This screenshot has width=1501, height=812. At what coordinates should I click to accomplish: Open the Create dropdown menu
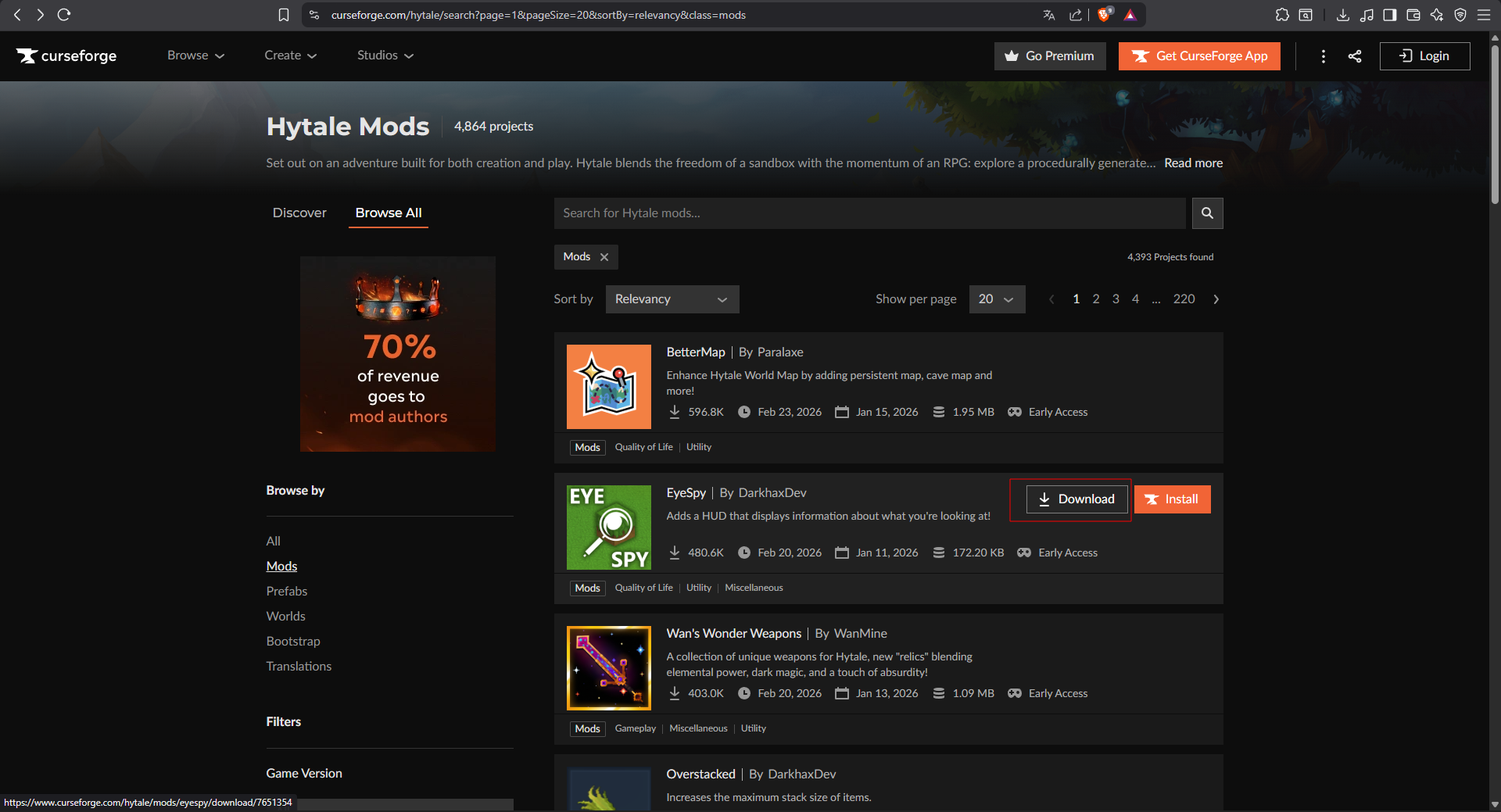tap(290, 55)
